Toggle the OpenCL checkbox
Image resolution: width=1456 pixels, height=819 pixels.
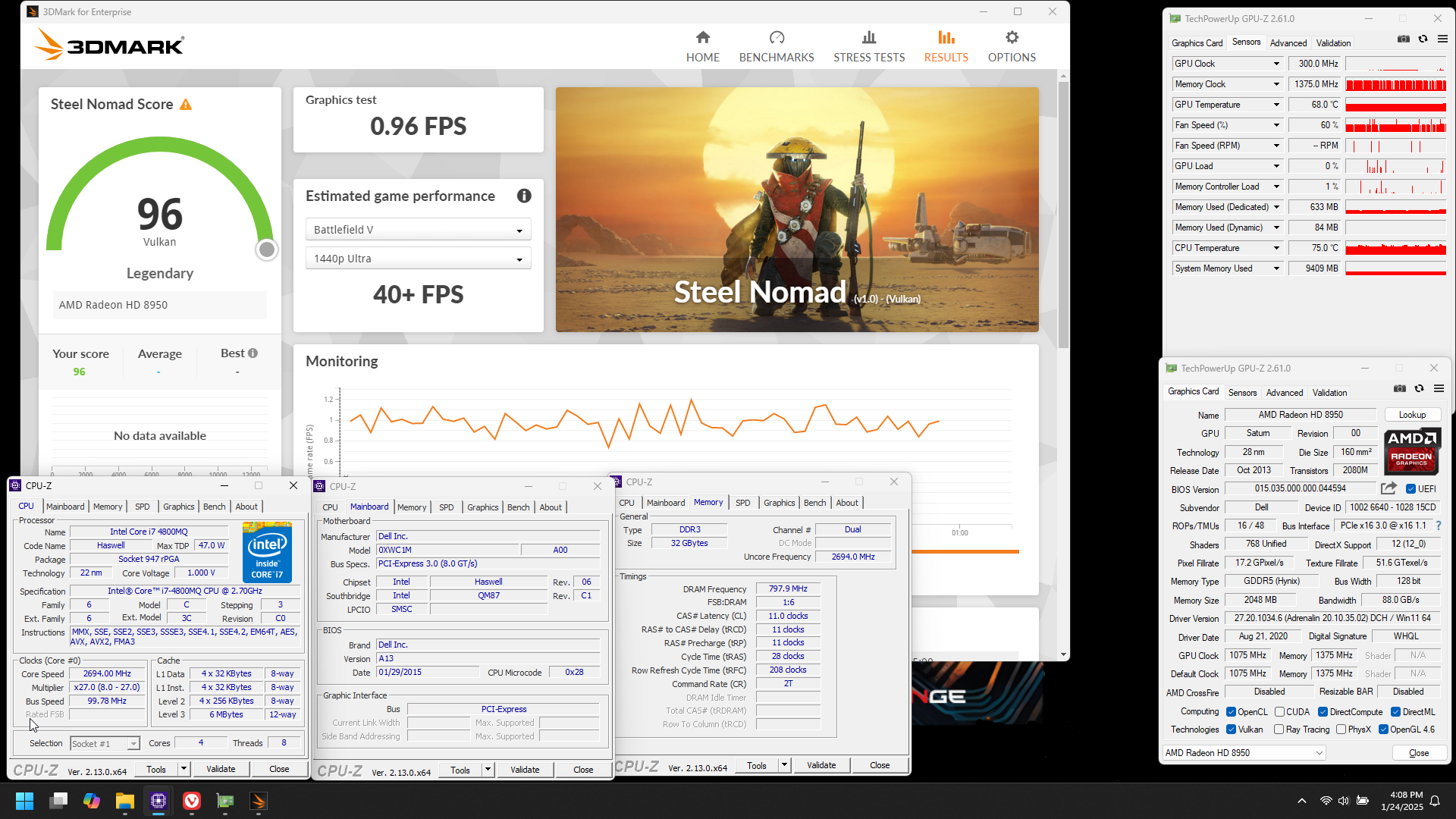pos(1232,712)
